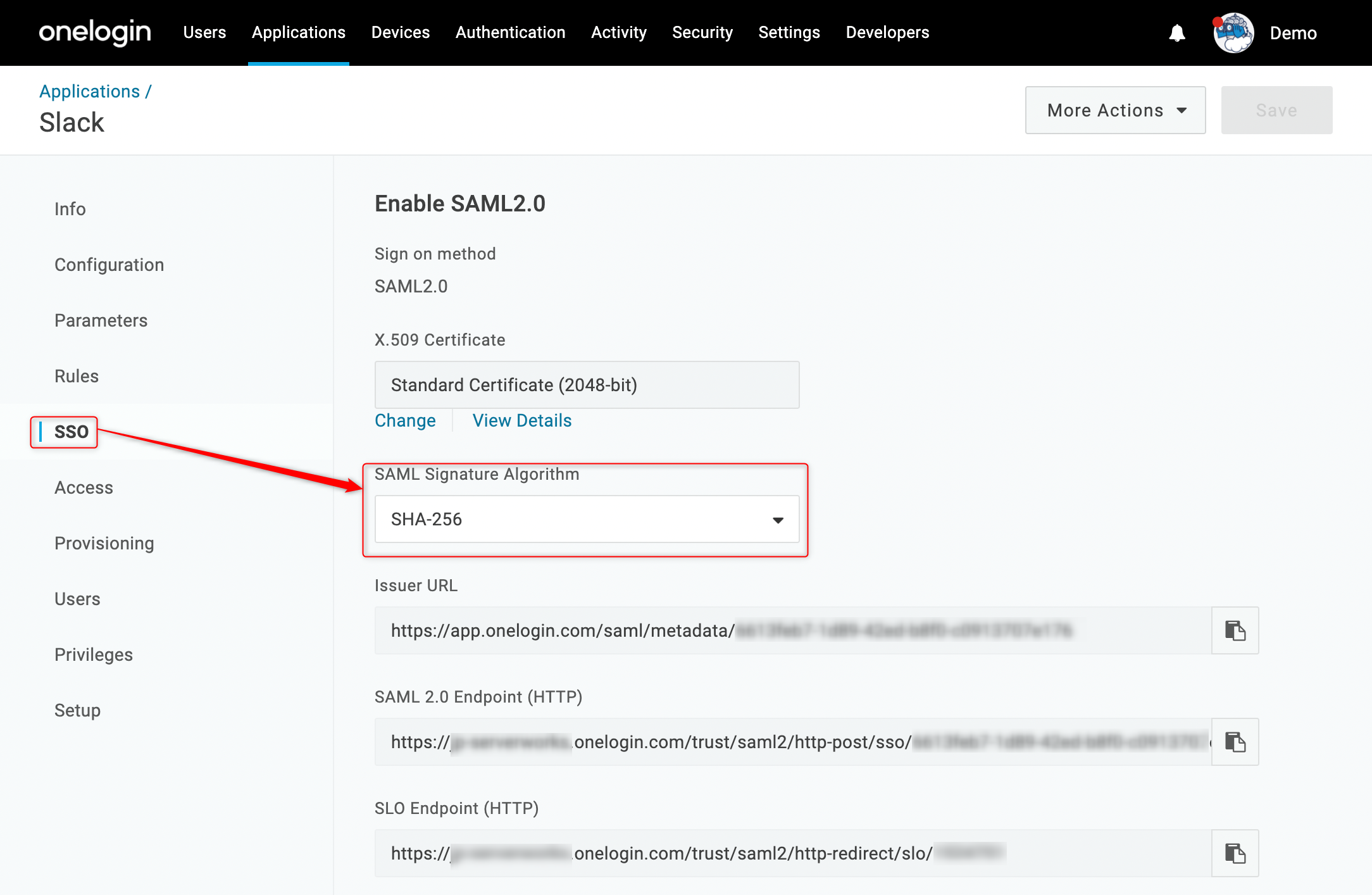Open the Security menu
This screenshot has height=895, width=1372.
(x=702, y=32)
